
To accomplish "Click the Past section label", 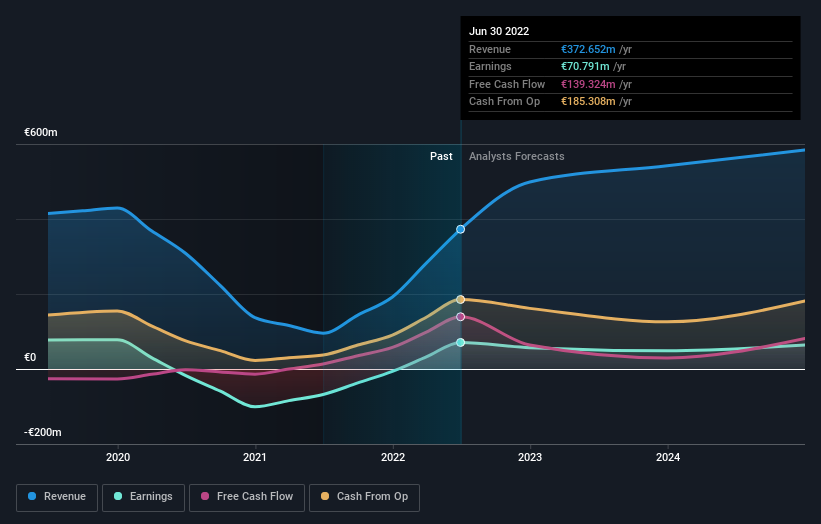I will 441,157.
